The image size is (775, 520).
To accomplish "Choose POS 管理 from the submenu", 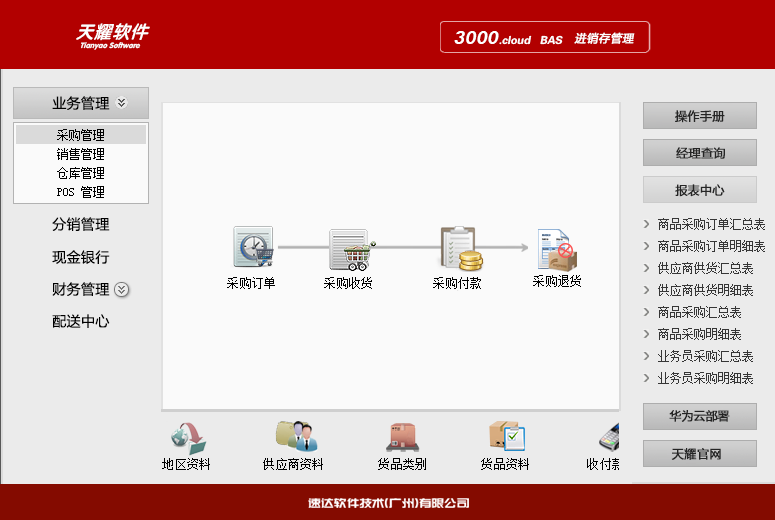I will pyautogui.click(x=81, y=192).
